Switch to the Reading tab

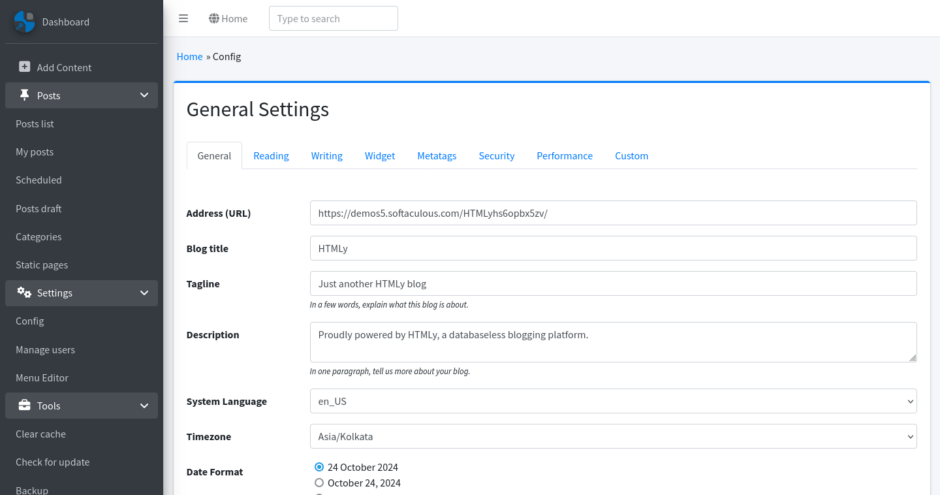pyautogui.click(x=271, y=155)
